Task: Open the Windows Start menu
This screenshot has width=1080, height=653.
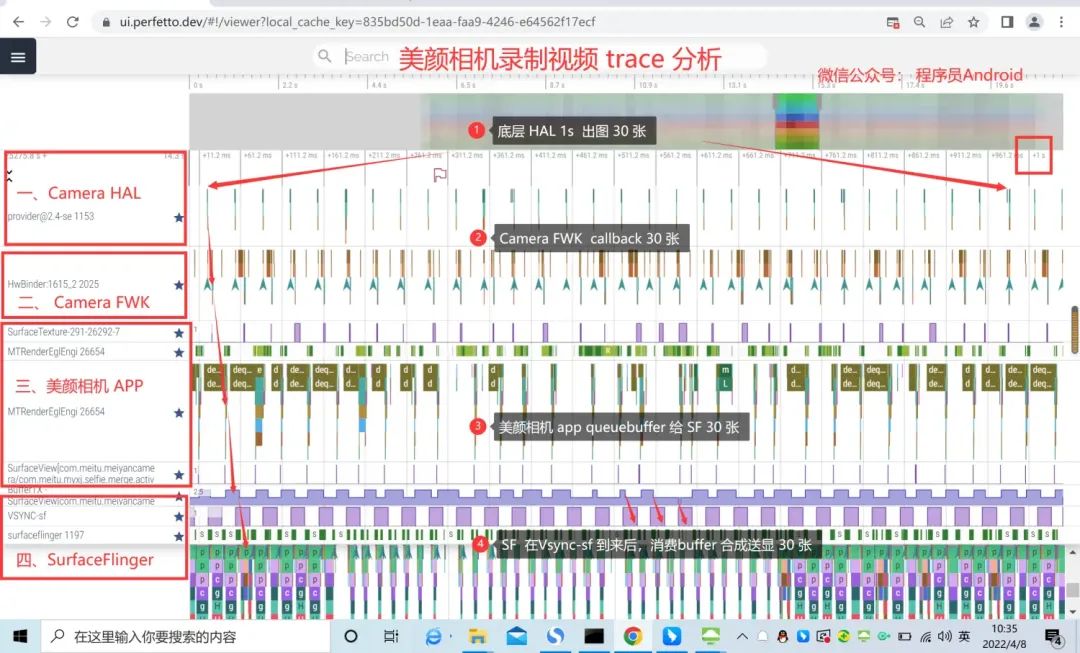Action: (x=20, y=636)
